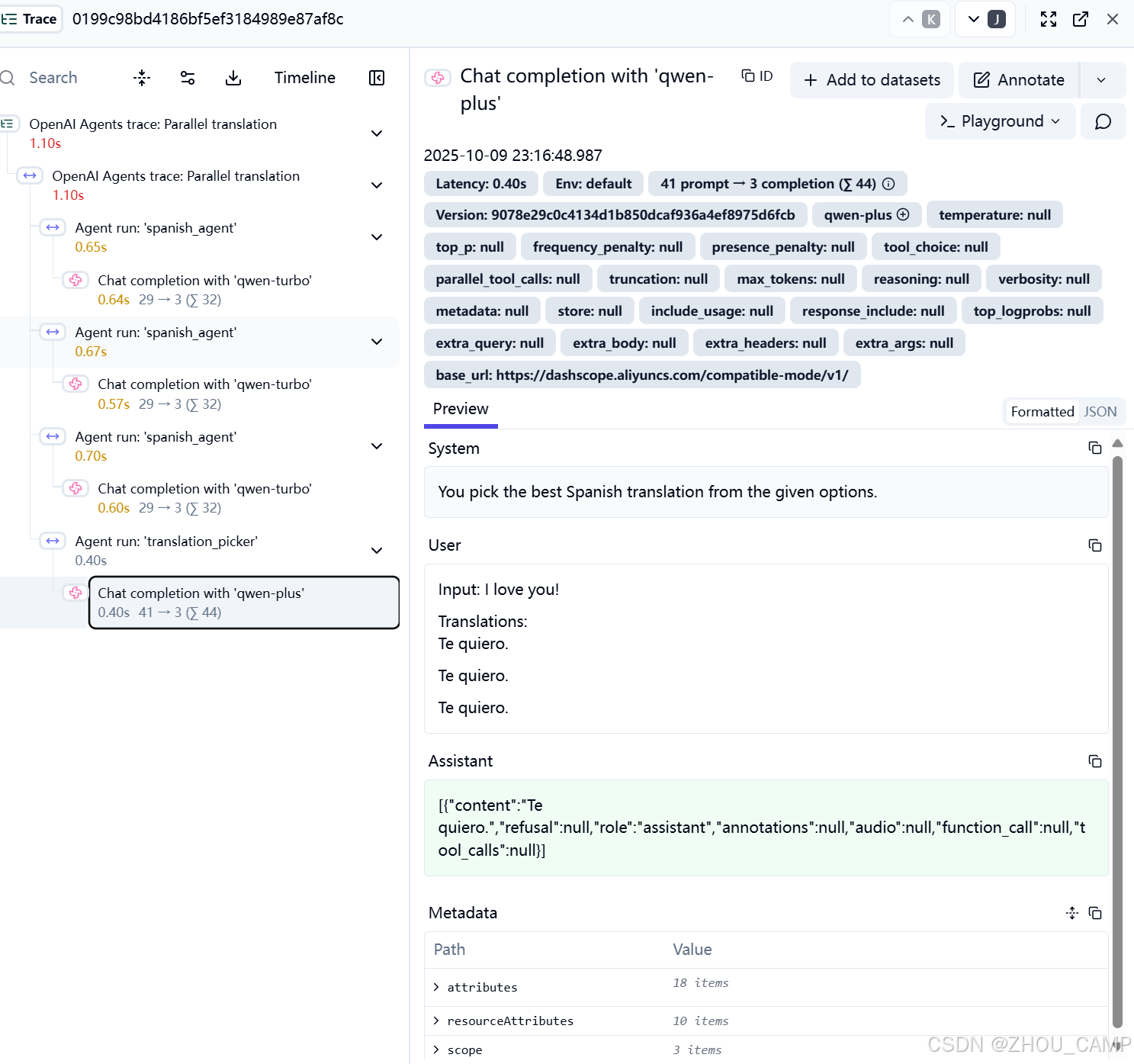Click the trace ID text in header

click(x=208, y=19)
